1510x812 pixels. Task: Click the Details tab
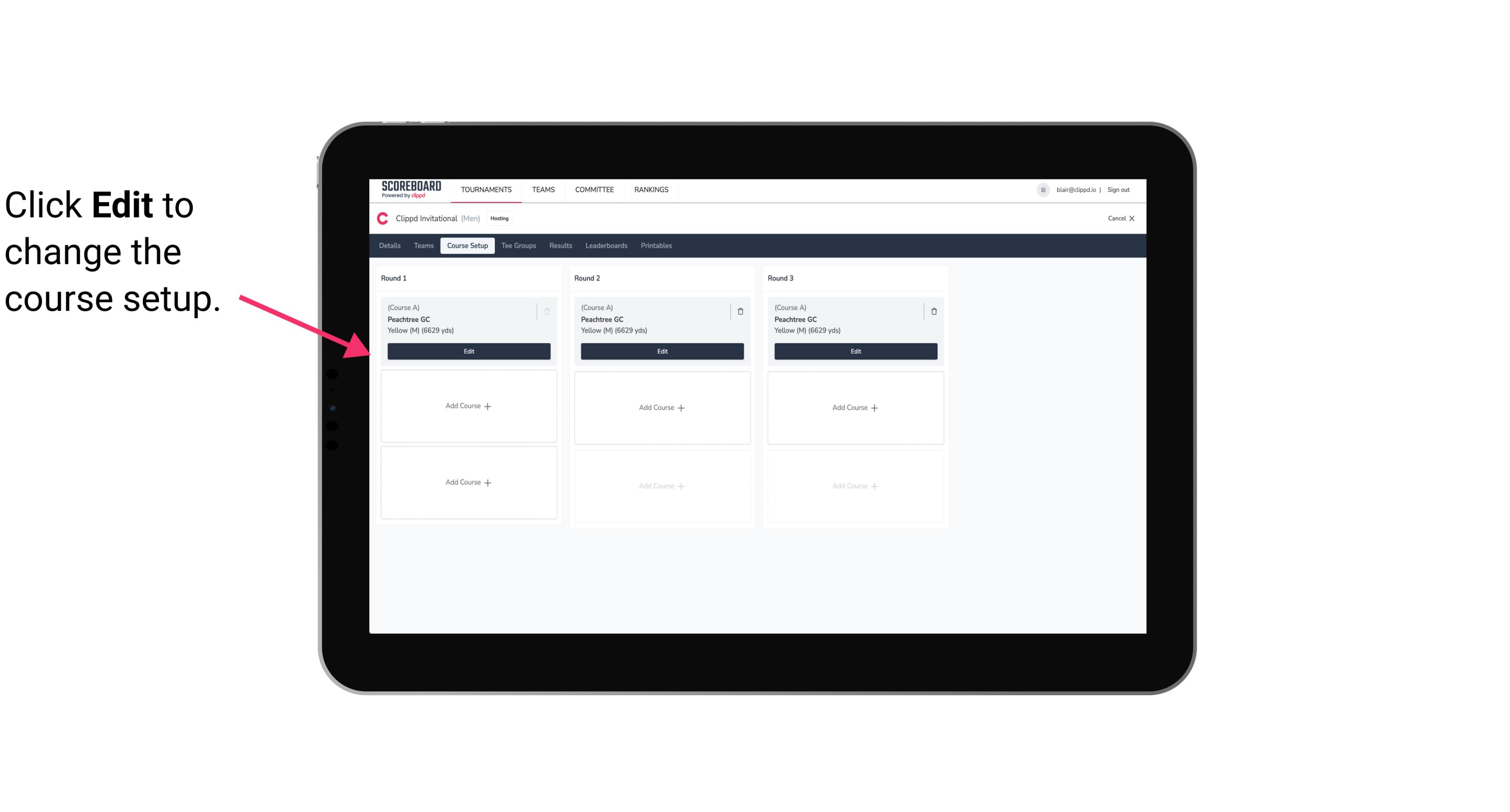point(391,245)
